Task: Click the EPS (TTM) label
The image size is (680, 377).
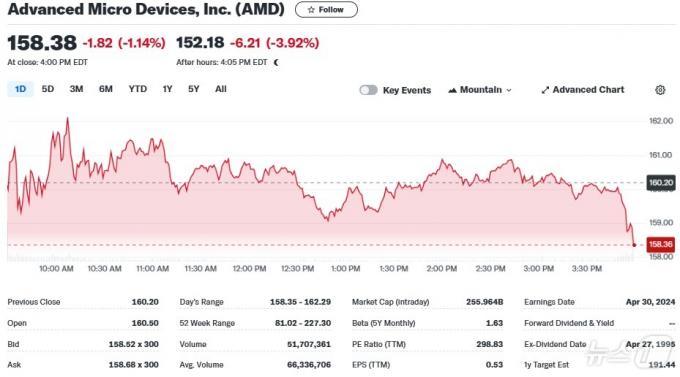Action: (x=371, y=365)
